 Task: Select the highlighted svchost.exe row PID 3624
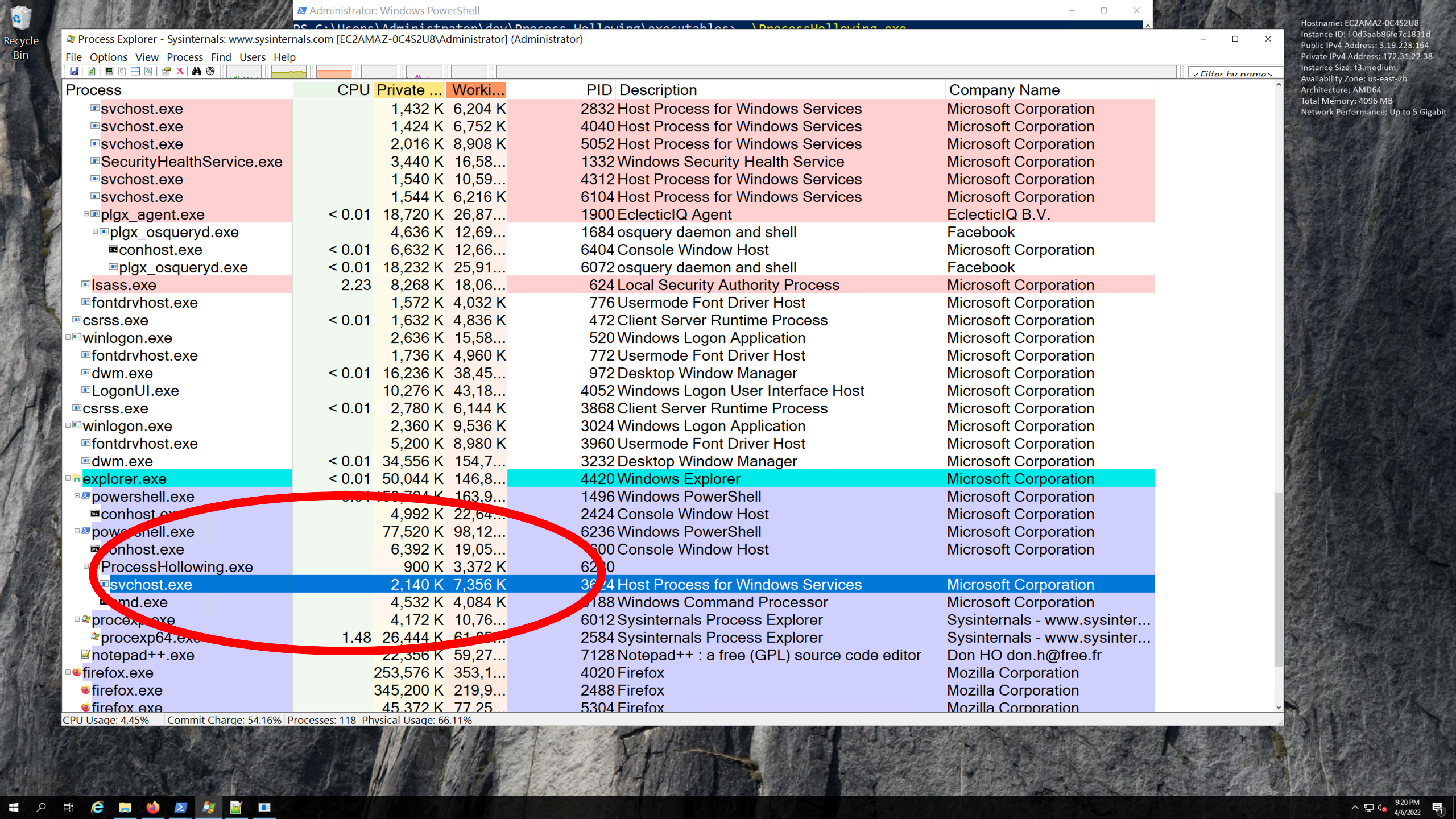[x=609, y=584]
